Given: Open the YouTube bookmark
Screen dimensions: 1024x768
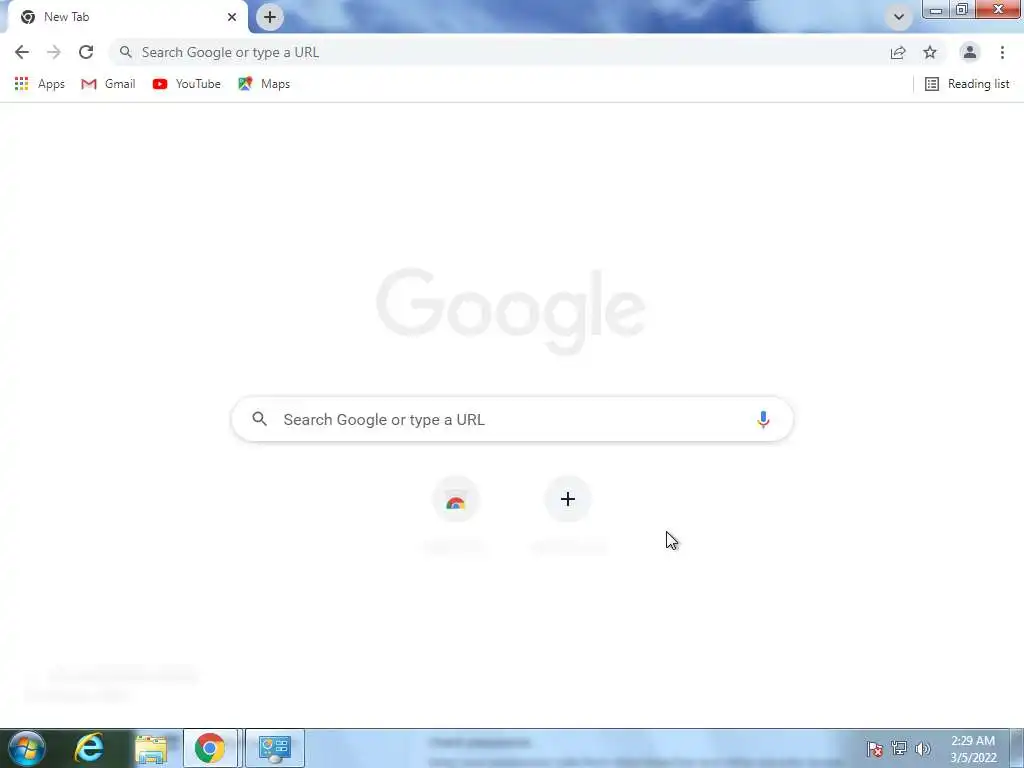Looking at the screenshot, I should tap(187, 84).
